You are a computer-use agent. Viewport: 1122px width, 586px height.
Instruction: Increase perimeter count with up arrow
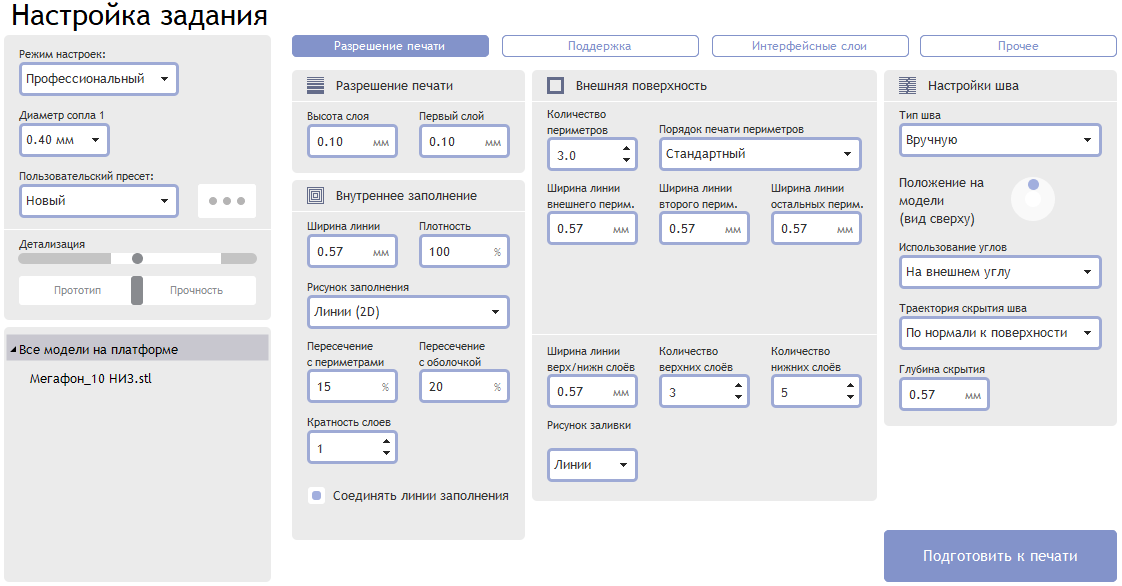627,148
